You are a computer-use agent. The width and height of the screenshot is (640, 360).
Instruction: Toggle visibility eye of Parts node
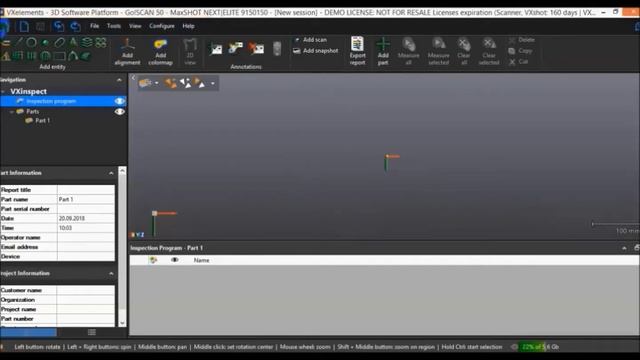(120, 111)
